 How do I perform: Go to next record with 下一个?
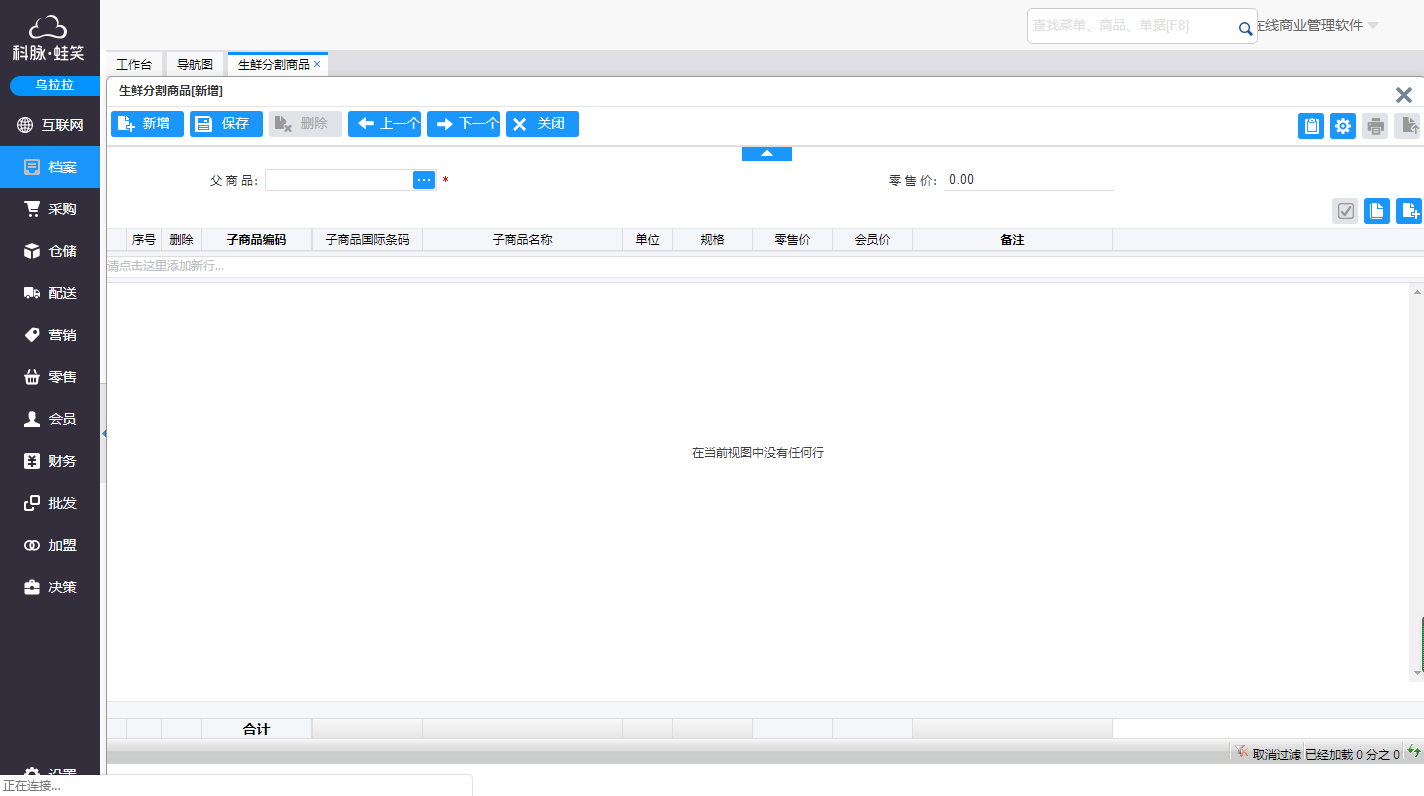[x=463, y=124]
